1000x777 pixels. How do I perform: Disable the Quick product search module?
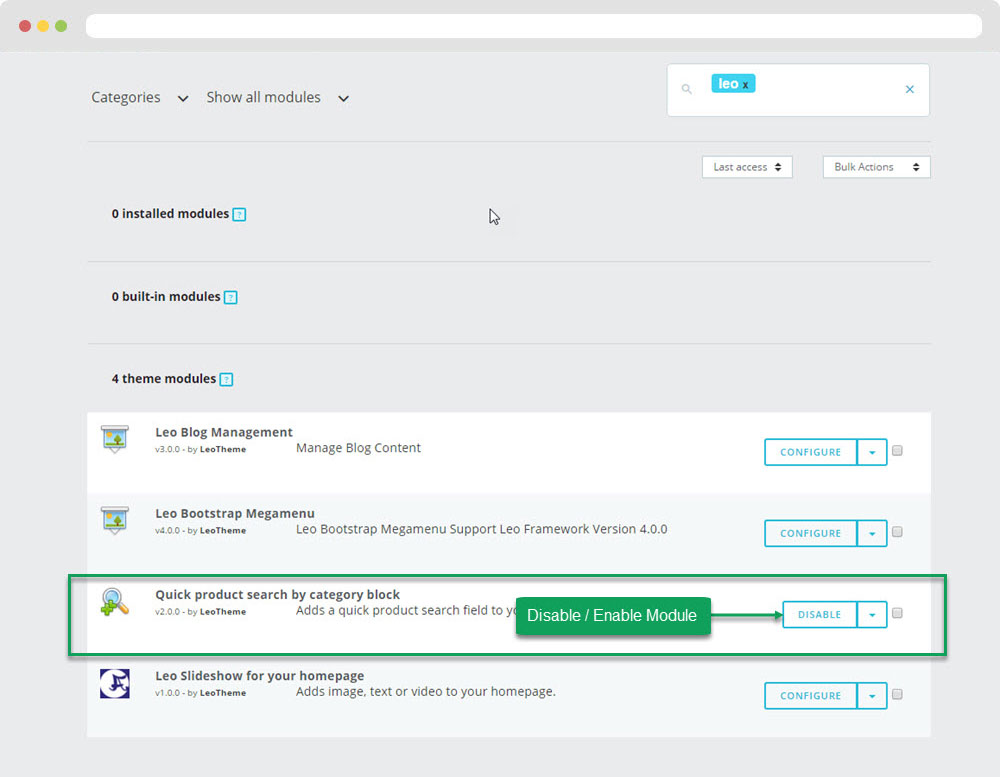coord(820,615)
